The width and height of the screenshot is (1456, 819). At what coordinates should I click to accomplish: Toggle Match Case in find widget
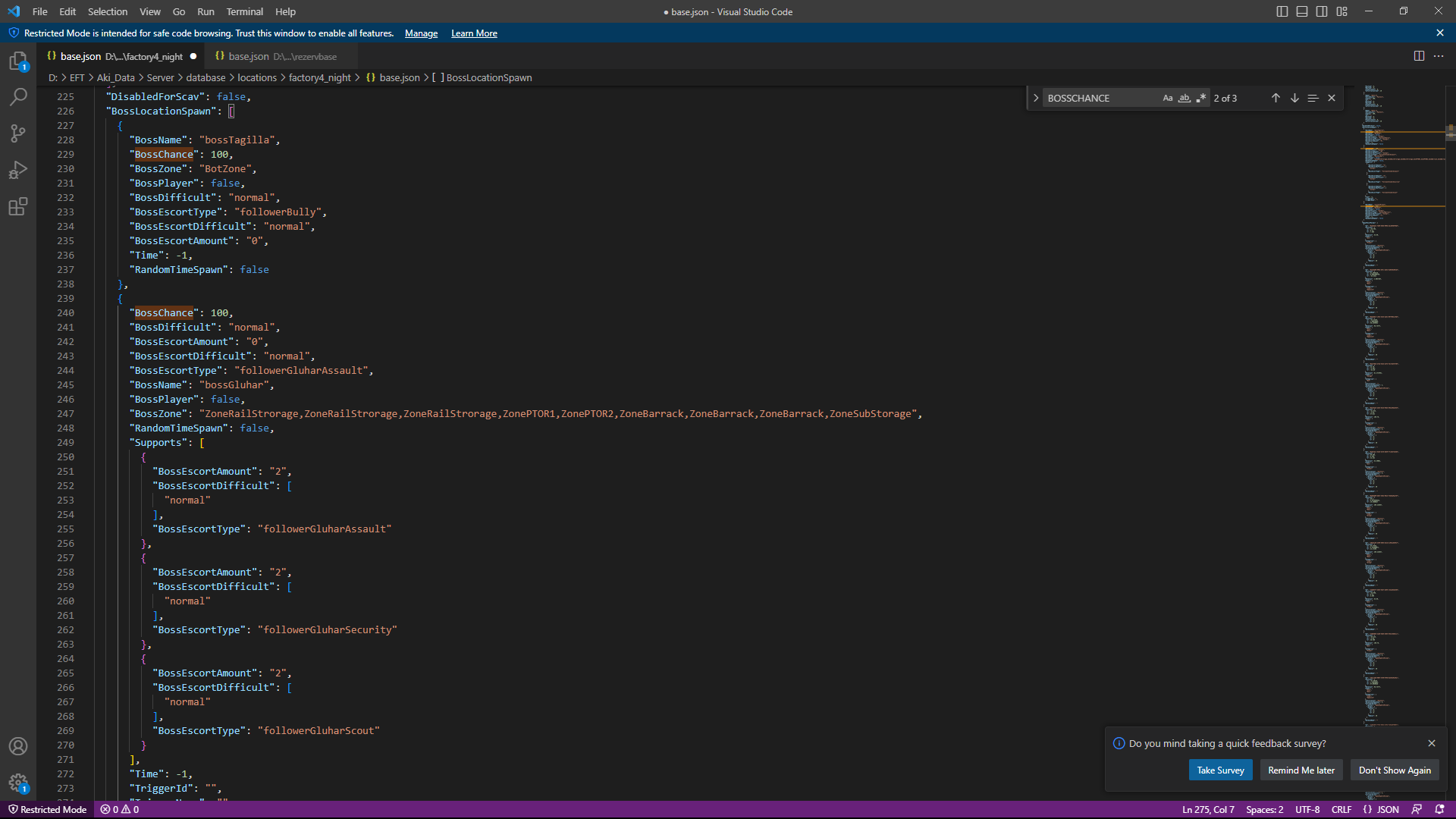click(x=1168, y=98)
